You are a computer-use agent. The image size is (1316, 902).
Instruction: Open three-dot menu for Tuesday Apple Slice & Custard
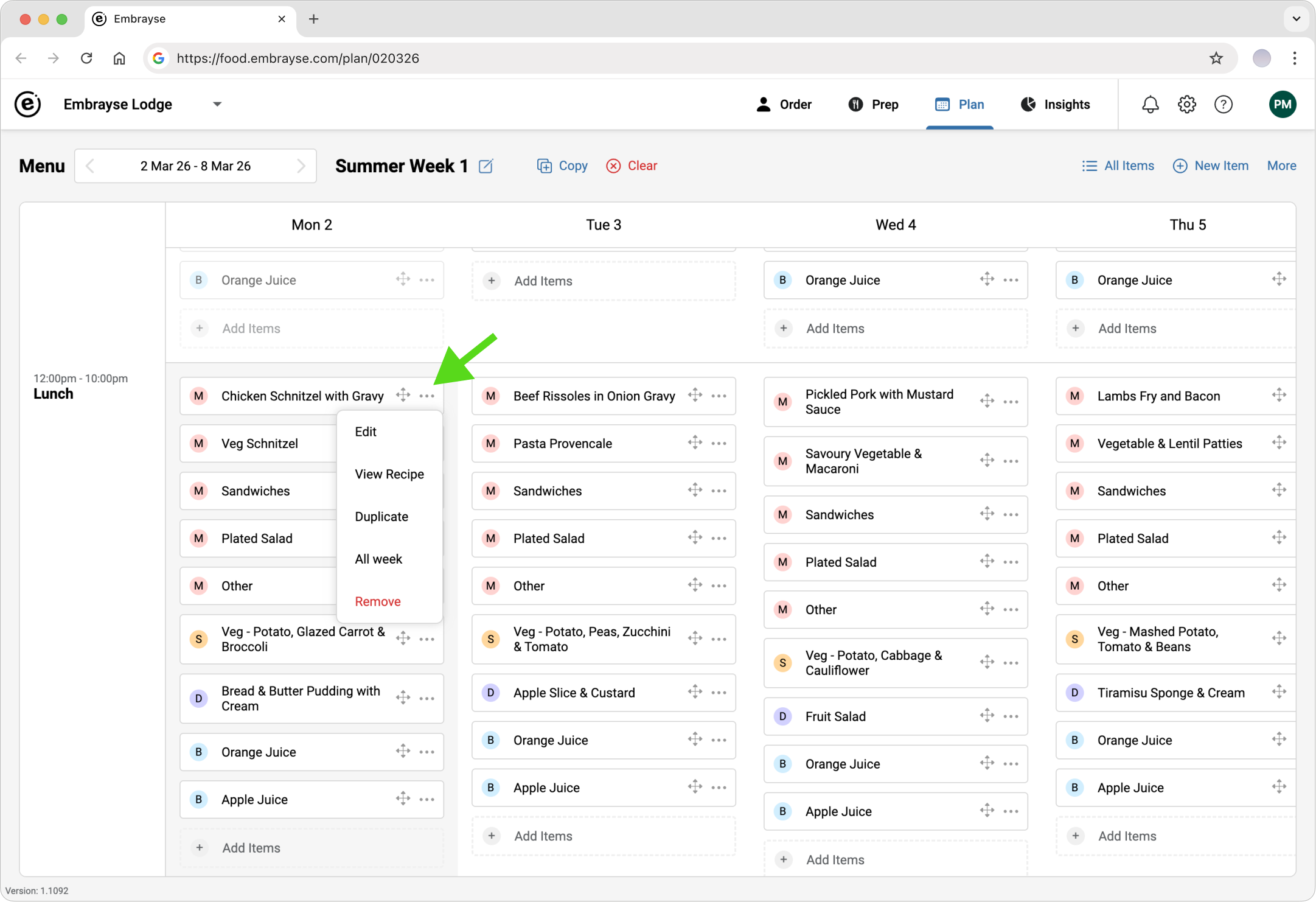pos(719,693)
